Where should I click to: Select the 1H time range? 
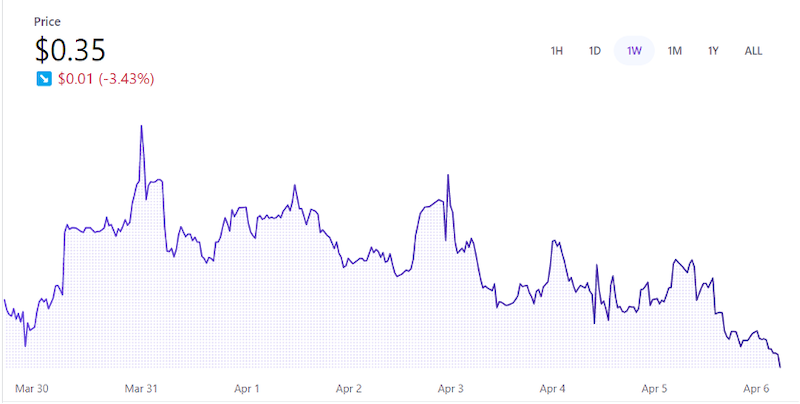tap(557, 50)
